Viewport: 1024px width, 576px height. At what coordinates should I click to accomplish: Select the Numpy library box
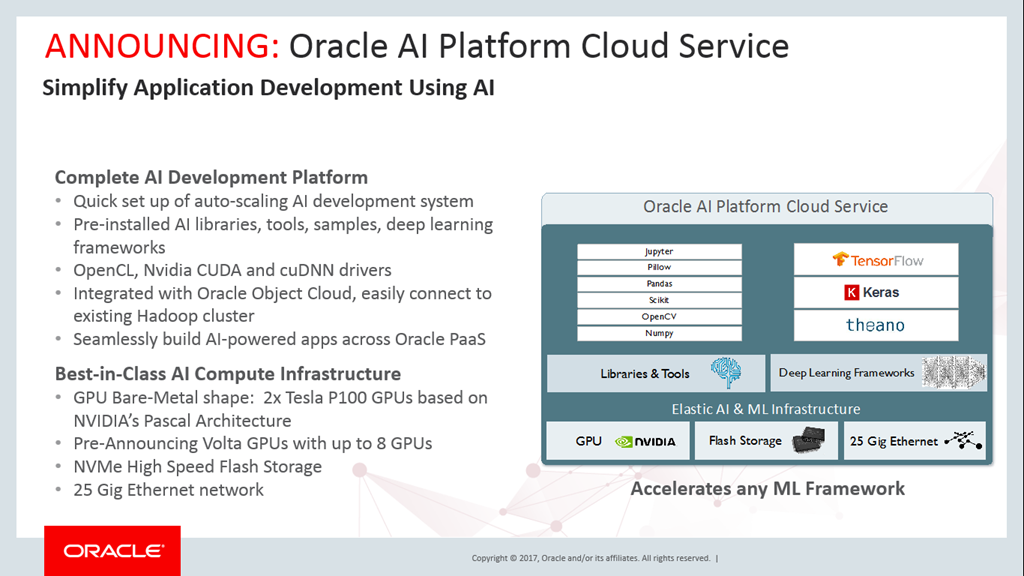pyautogui.click(x=659, y=333)
